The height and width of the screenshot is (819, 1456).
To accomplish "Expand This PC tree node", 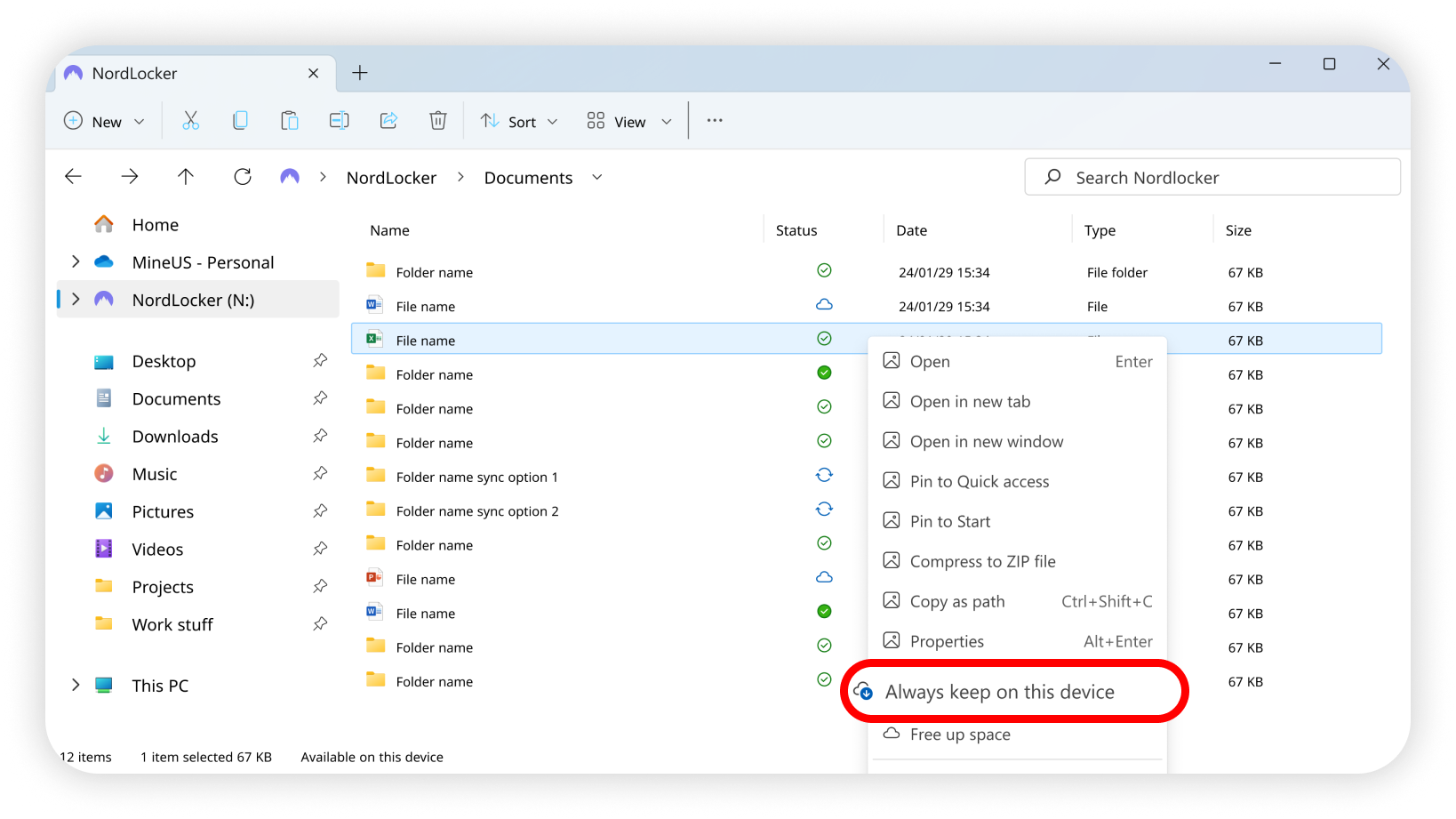I will coord(76,685).
